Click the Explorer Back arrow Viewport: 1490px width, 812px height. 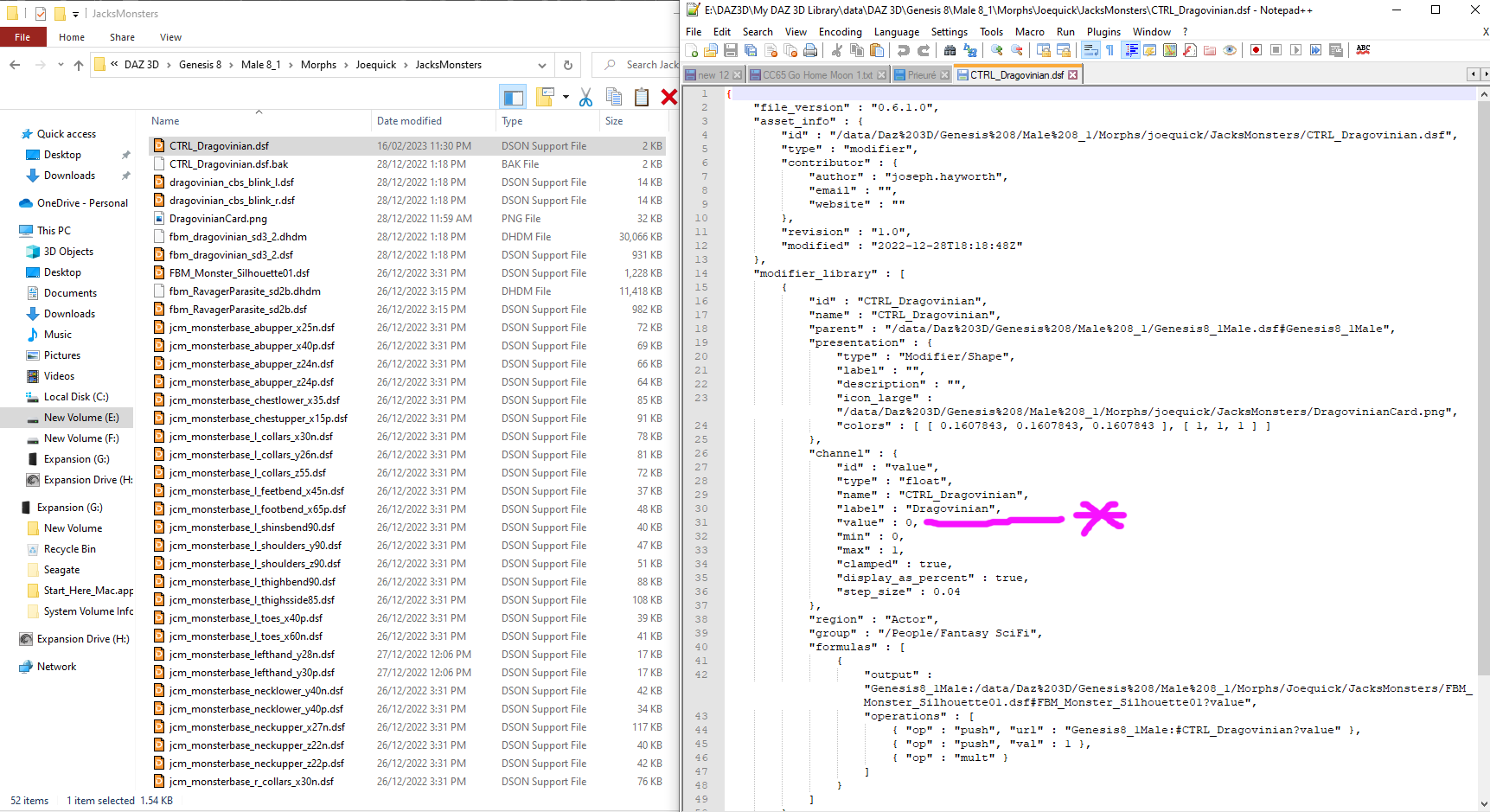pos(15,65)
